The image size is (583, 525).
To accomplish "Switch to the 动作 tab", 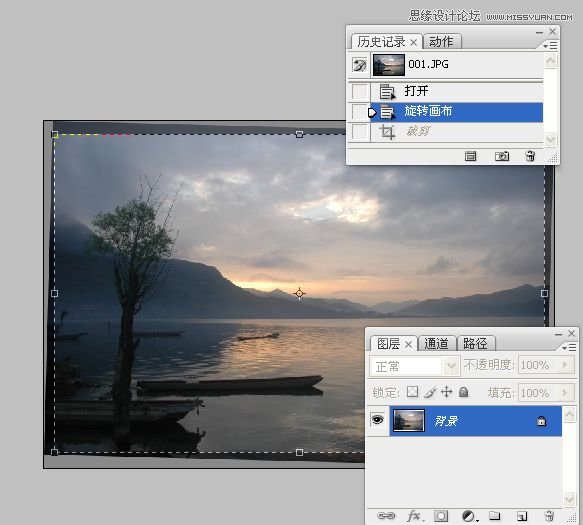I will pyautogui.click(x=441, y=42).
